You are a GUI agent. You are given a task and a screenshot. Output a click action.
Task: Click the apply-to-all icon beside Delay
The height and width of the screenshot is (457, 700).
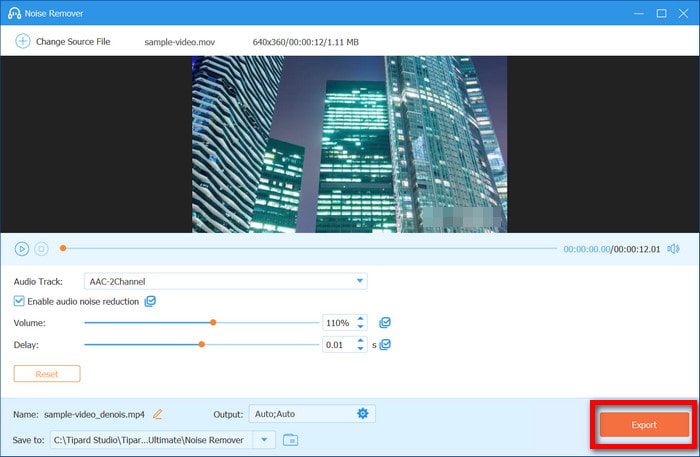384,345
